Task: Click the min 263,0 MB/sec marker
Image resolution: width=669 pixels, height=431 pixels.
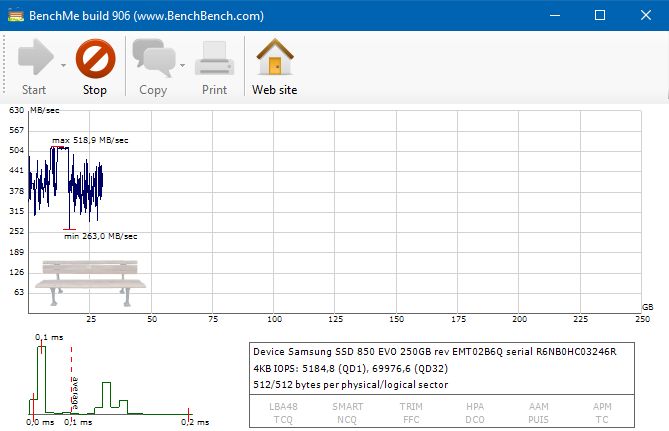Action: (100, 236)
